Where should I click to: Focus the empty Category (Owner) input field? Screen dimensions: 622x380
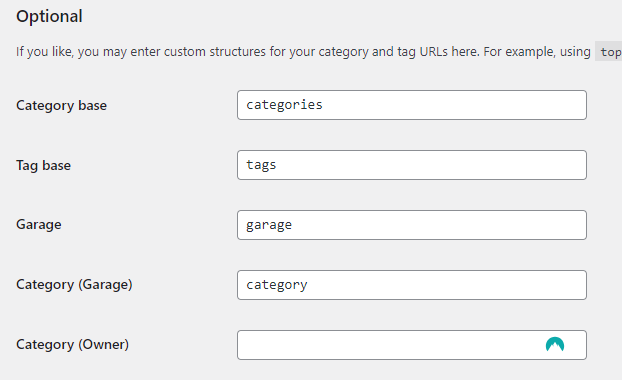[x=412, y=345]
